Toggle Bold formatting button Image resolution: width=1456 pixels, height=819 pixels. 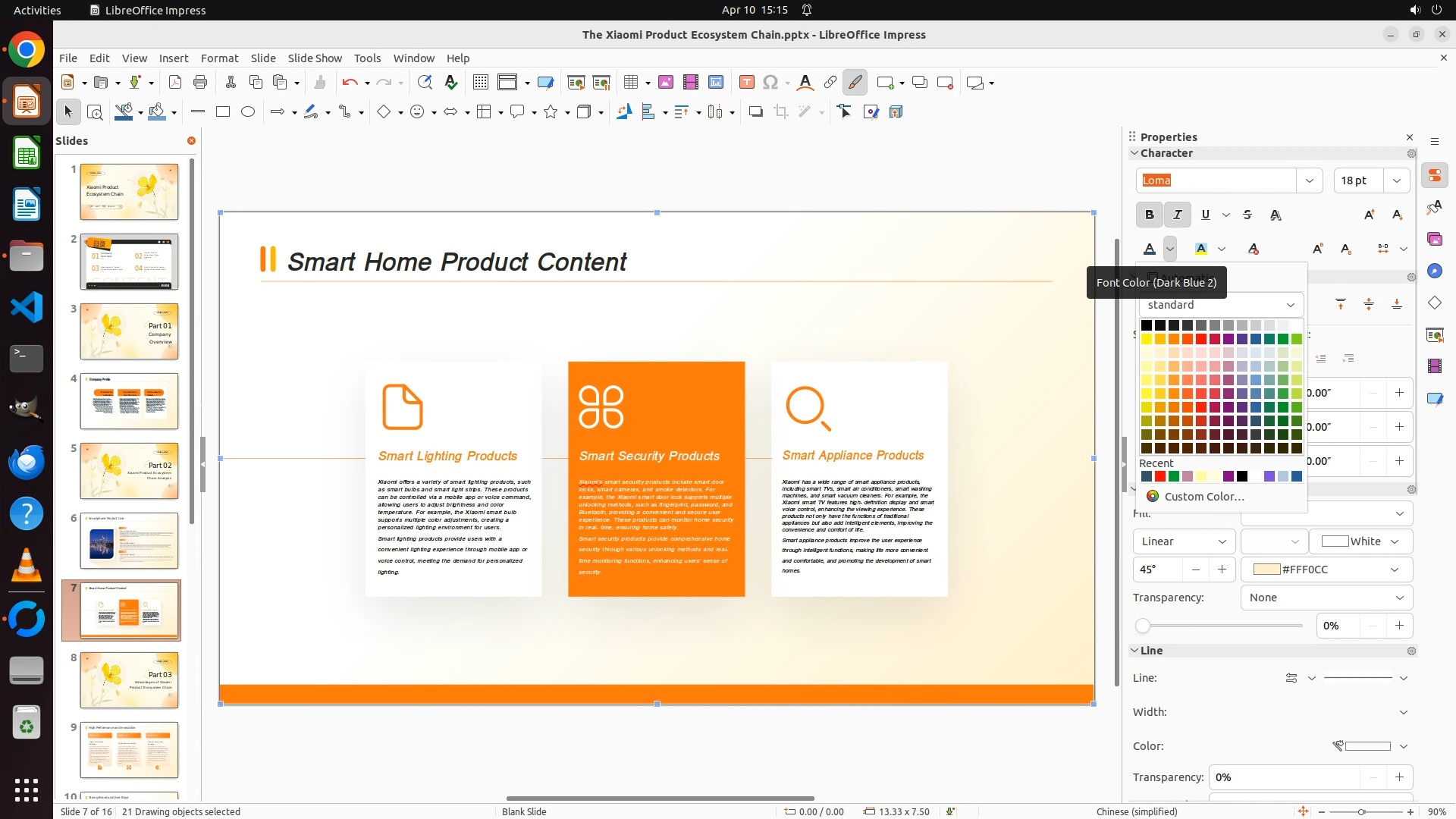coord(1150,215)
